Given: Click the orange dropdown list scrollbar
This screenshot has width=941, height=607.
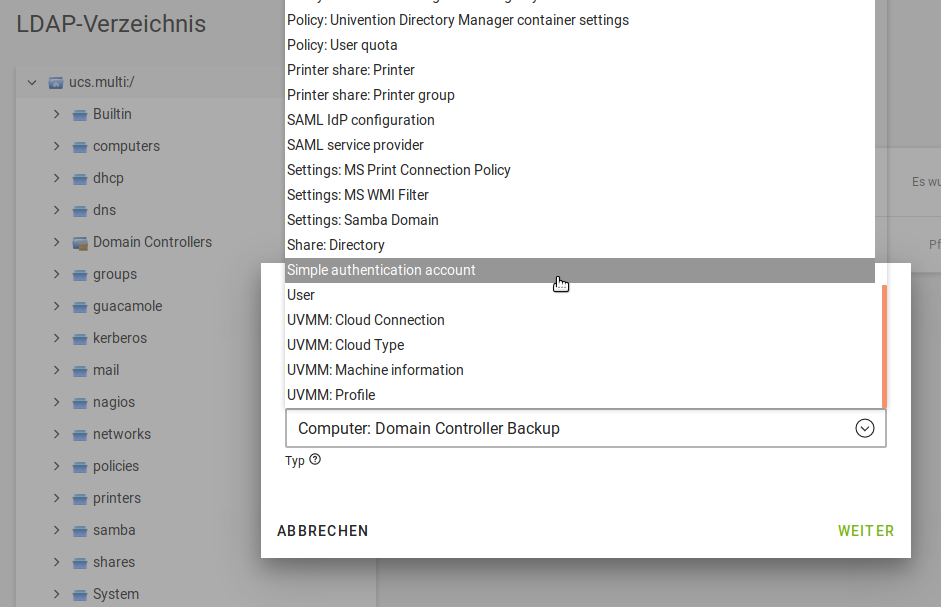Looking at the screenshot, I should pos(884,346).
